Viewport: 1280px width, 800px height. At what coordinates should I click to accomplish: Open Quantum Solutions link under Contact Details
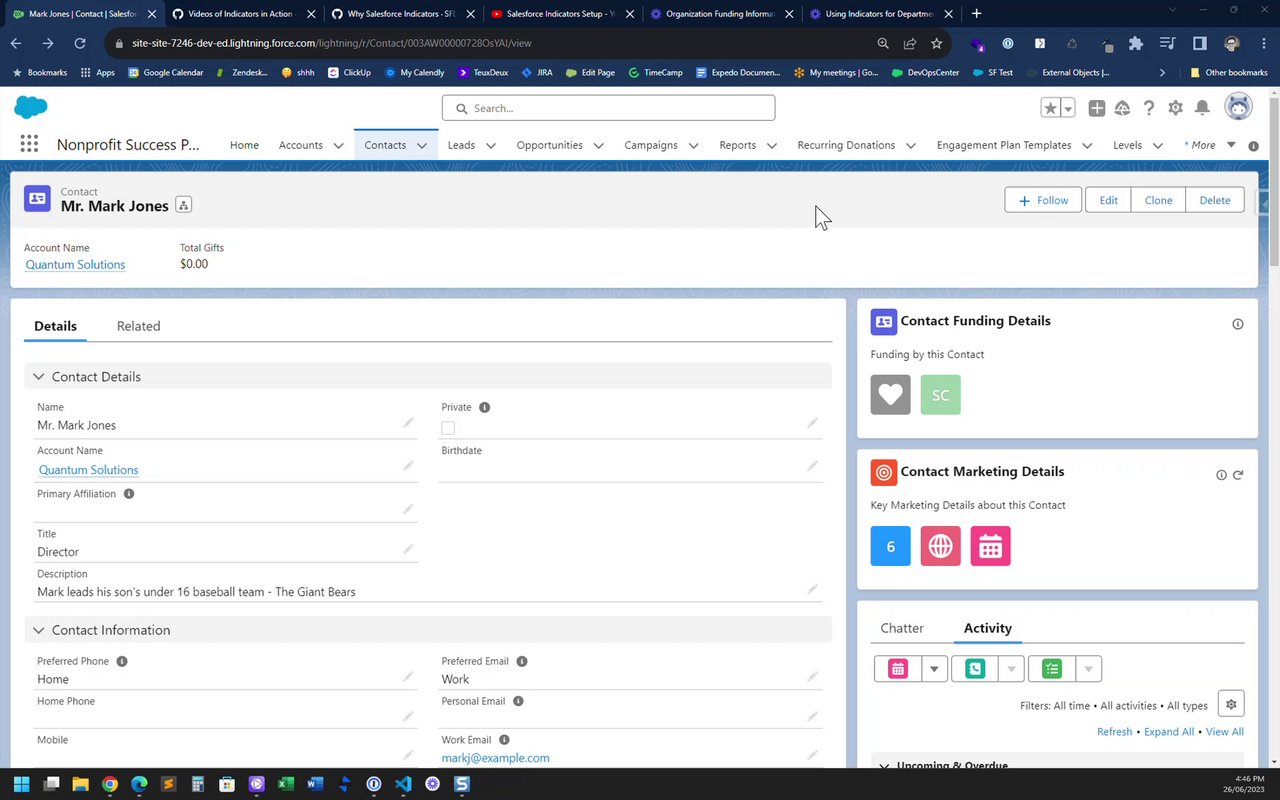point(88,470)
